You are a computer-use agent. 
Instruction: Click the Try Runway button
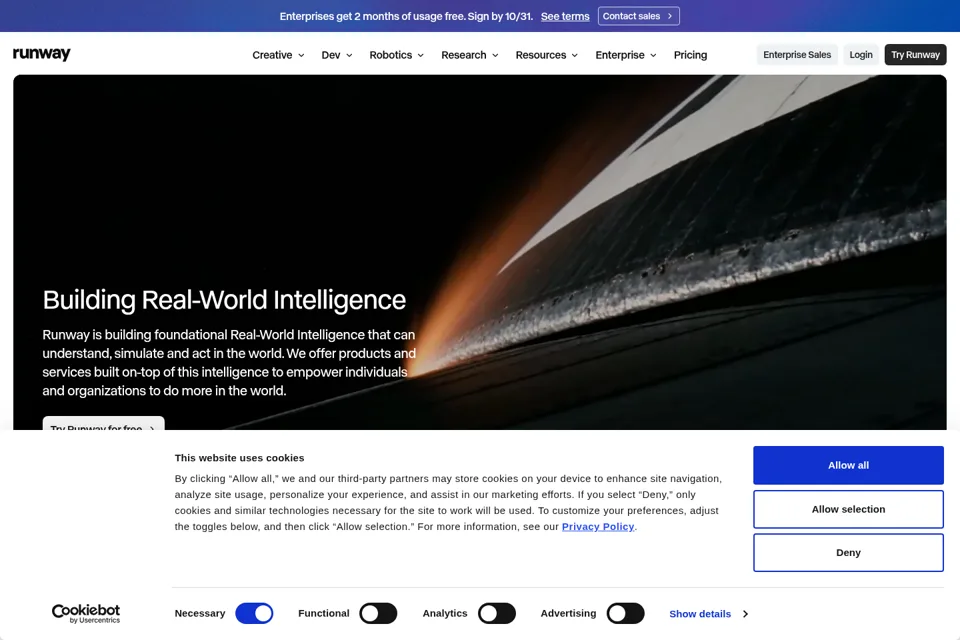tap(915, 55)
